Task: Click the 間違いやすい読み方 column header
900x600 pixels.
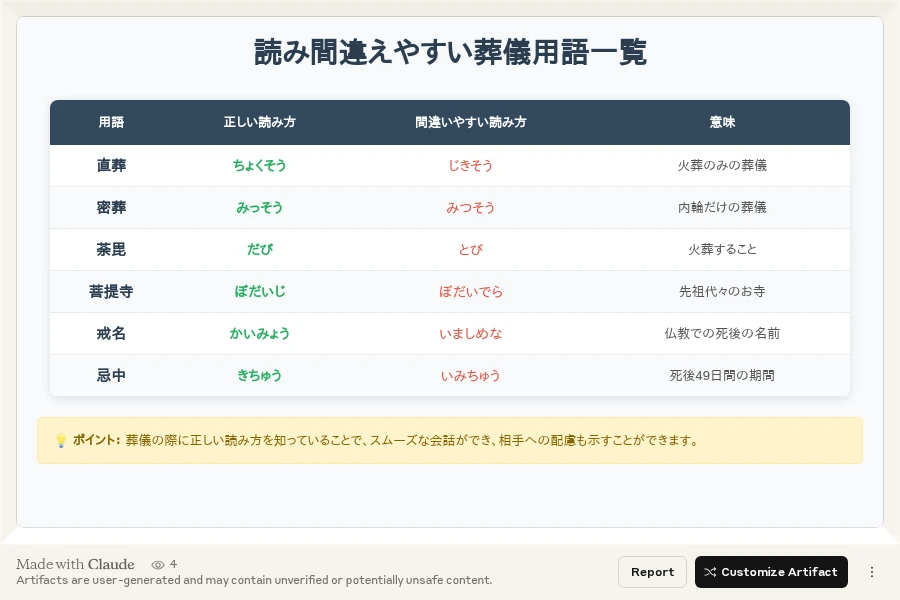Action: tap(470, 122)
